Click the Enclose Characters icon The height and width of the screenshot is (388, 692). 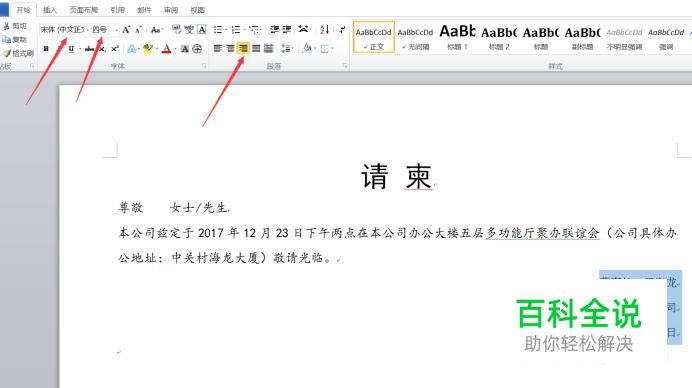point(197,49)
